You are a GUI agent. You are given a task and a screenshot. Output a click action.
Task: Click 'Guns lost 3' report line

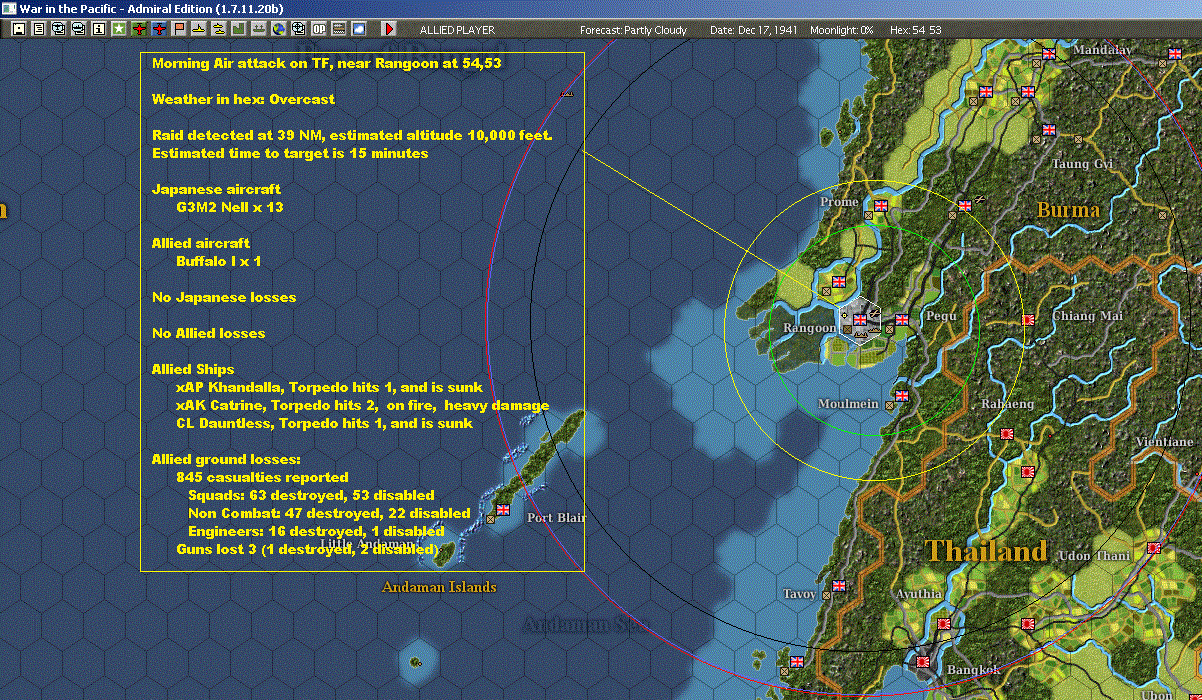click(x=306, y=549)
